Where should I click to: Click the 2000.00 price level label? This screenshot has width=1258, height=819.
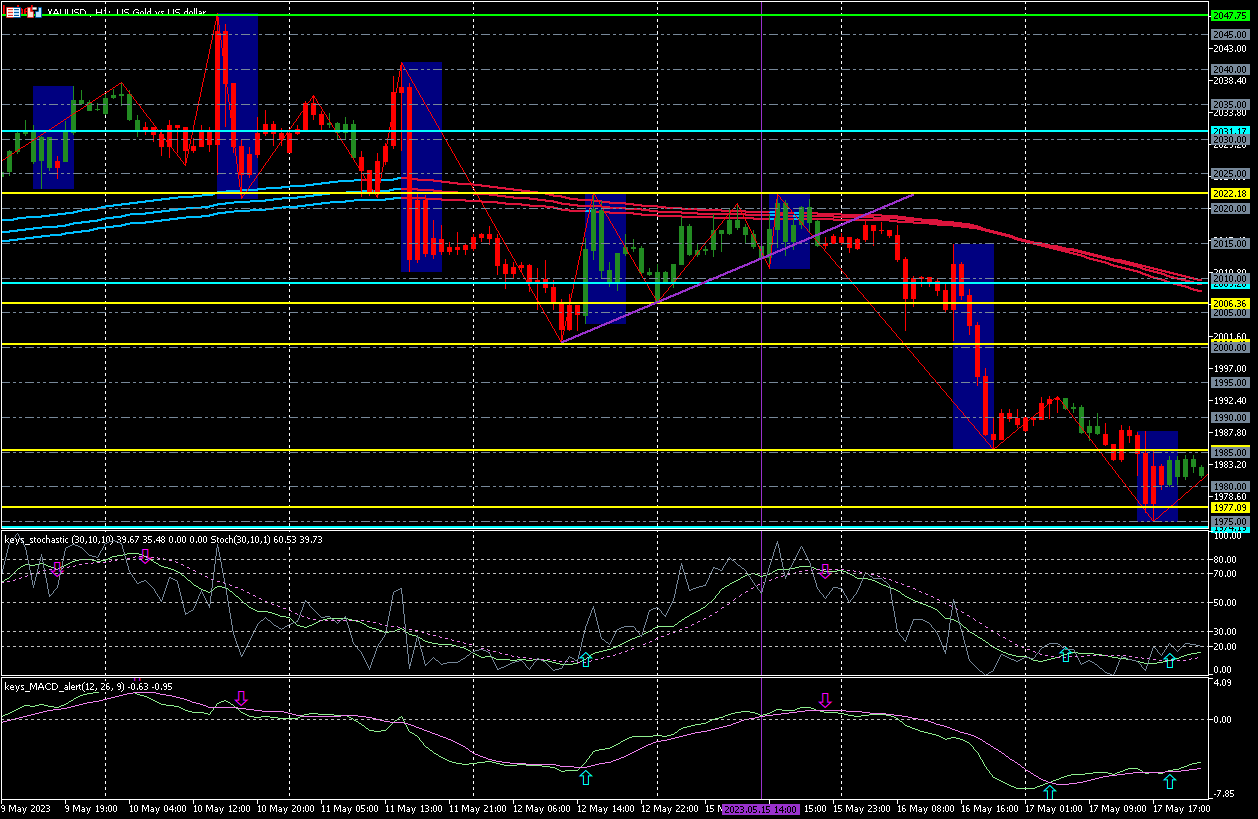(x=1228, y=347)
